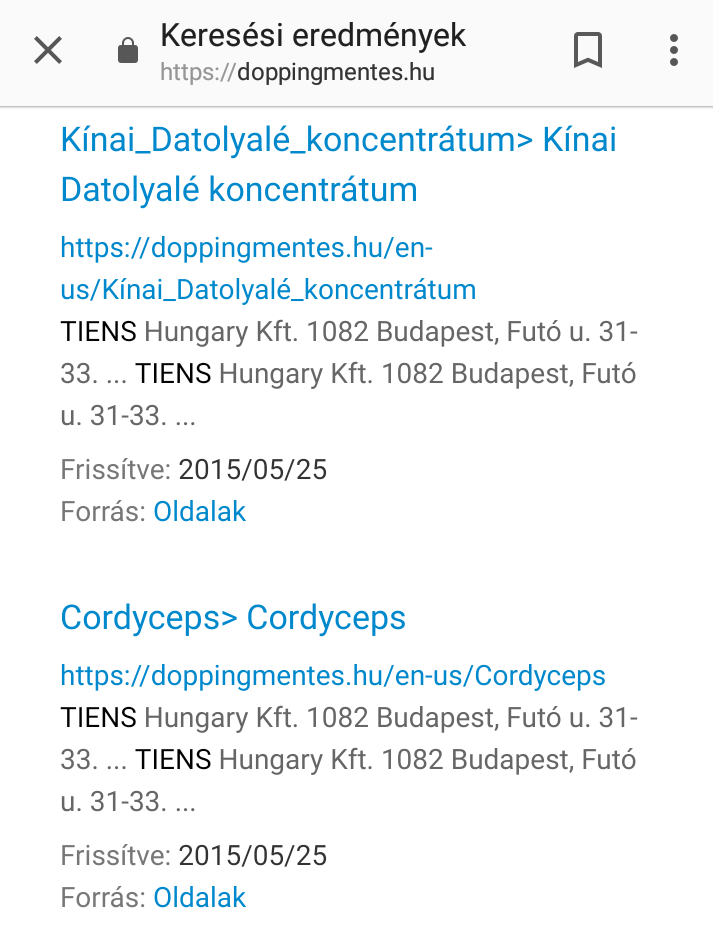Tap first bold TIENS word in Cordyceps snippet
Screen dimensions: 713x948
pos(99,718)
